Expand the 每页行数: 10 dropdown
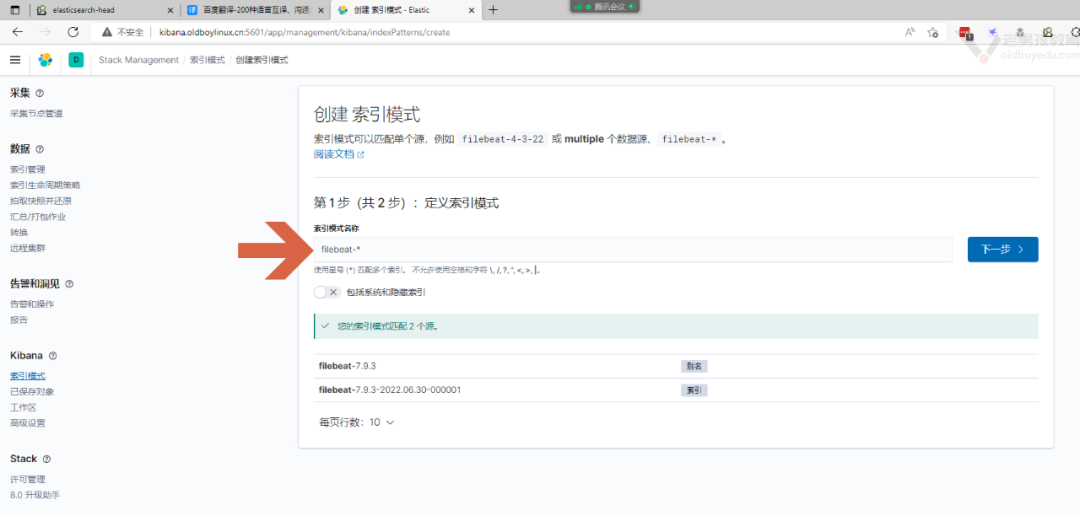Screen dimensions: 1080x516 point(356,422)
